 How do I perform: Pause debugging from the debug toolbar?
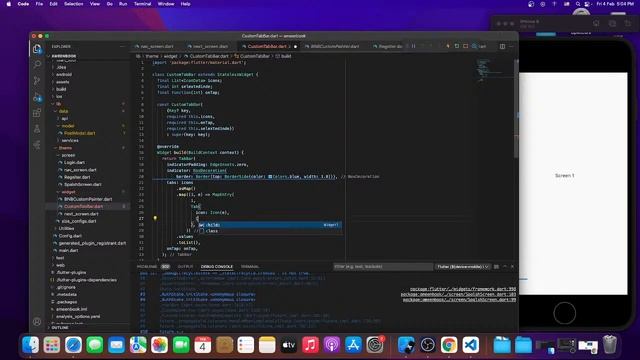pos(413,46)
